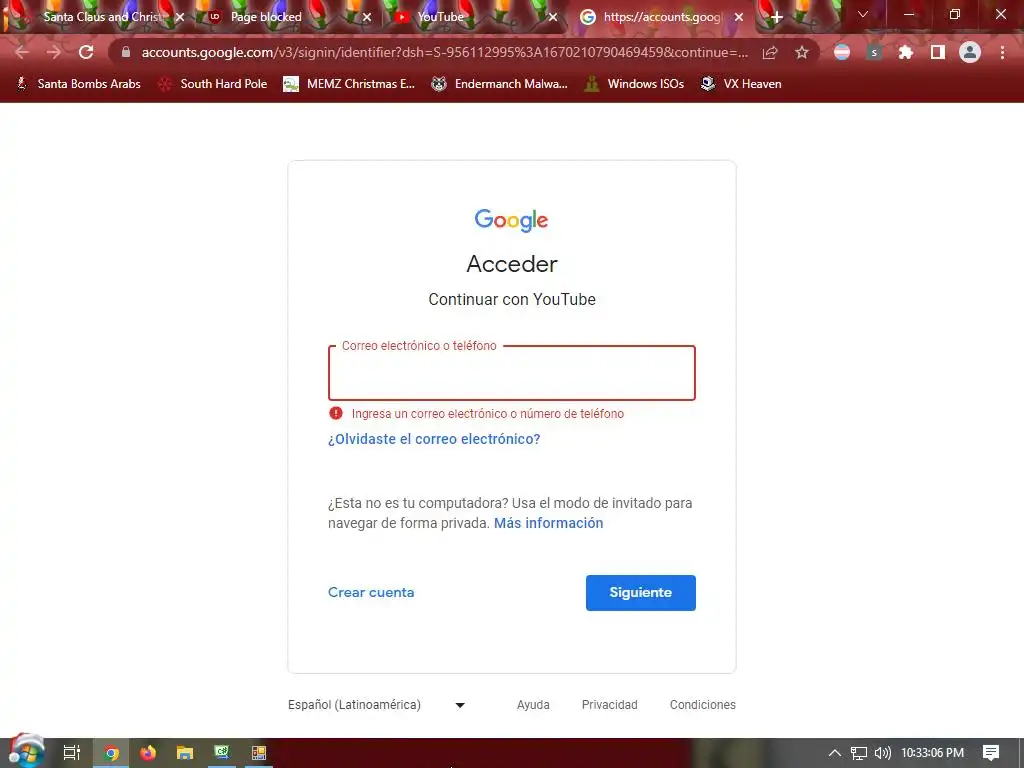Click the striped flag extension icon
1024x768 pixels.
click(842, 52)
